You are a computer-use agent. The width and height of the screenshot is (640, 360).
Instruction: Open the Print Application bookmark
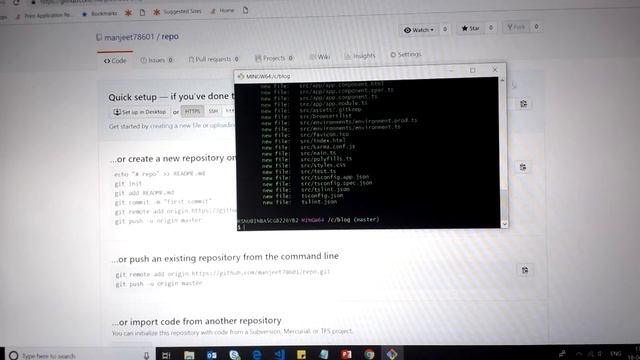tap(44, 16)
